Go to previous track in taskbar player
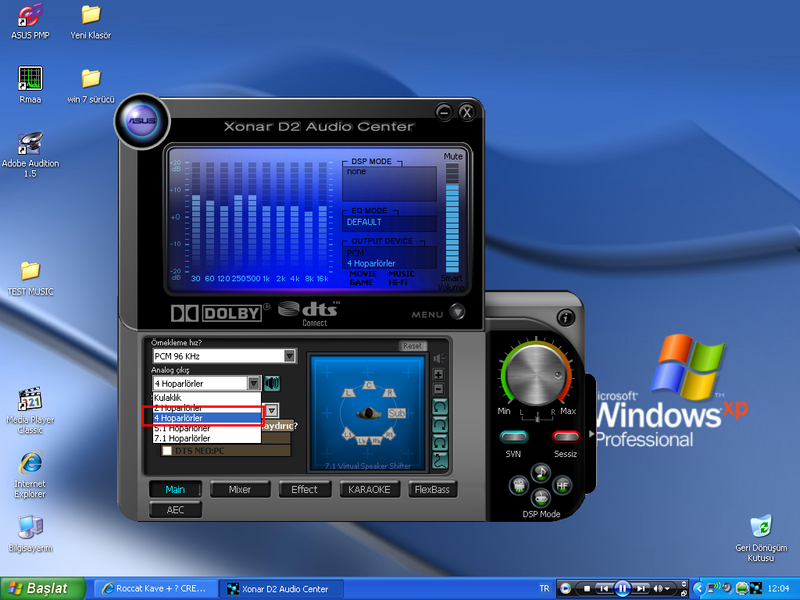The height and width of the screenshot is (600, 800). point(604,589)
